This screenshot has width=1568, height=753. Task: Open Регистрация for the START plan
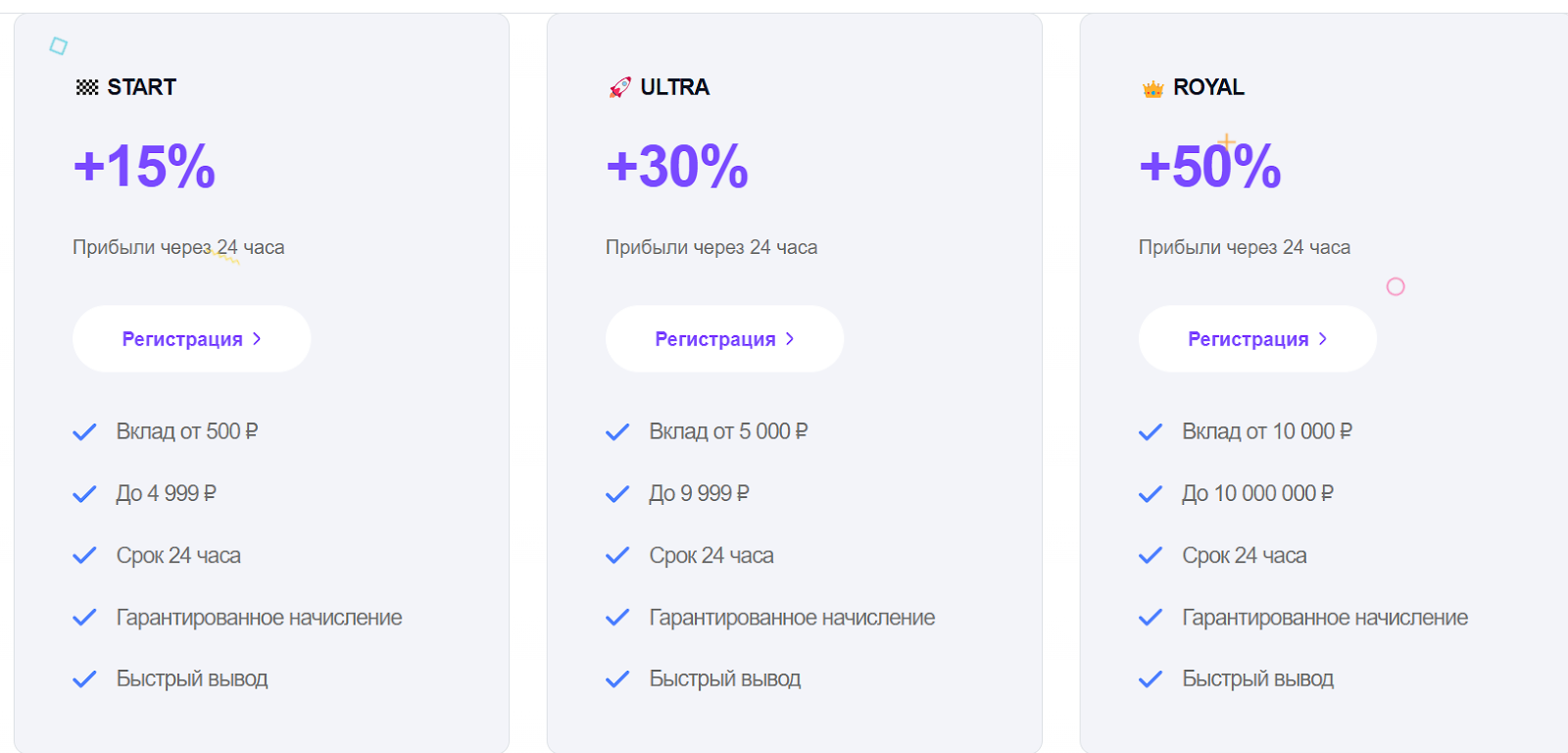click(191, 338)
